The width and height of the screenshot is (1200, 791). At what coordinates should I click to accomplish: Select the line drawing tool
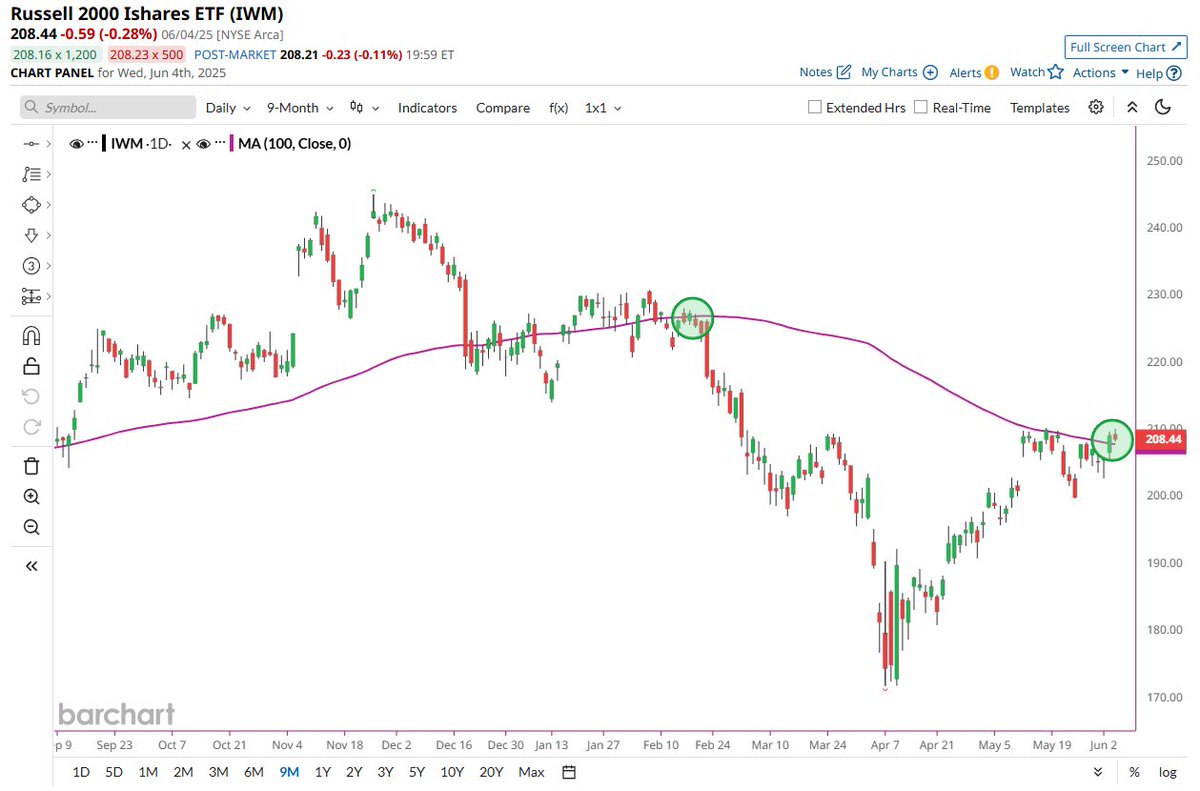tap(30, 144)
